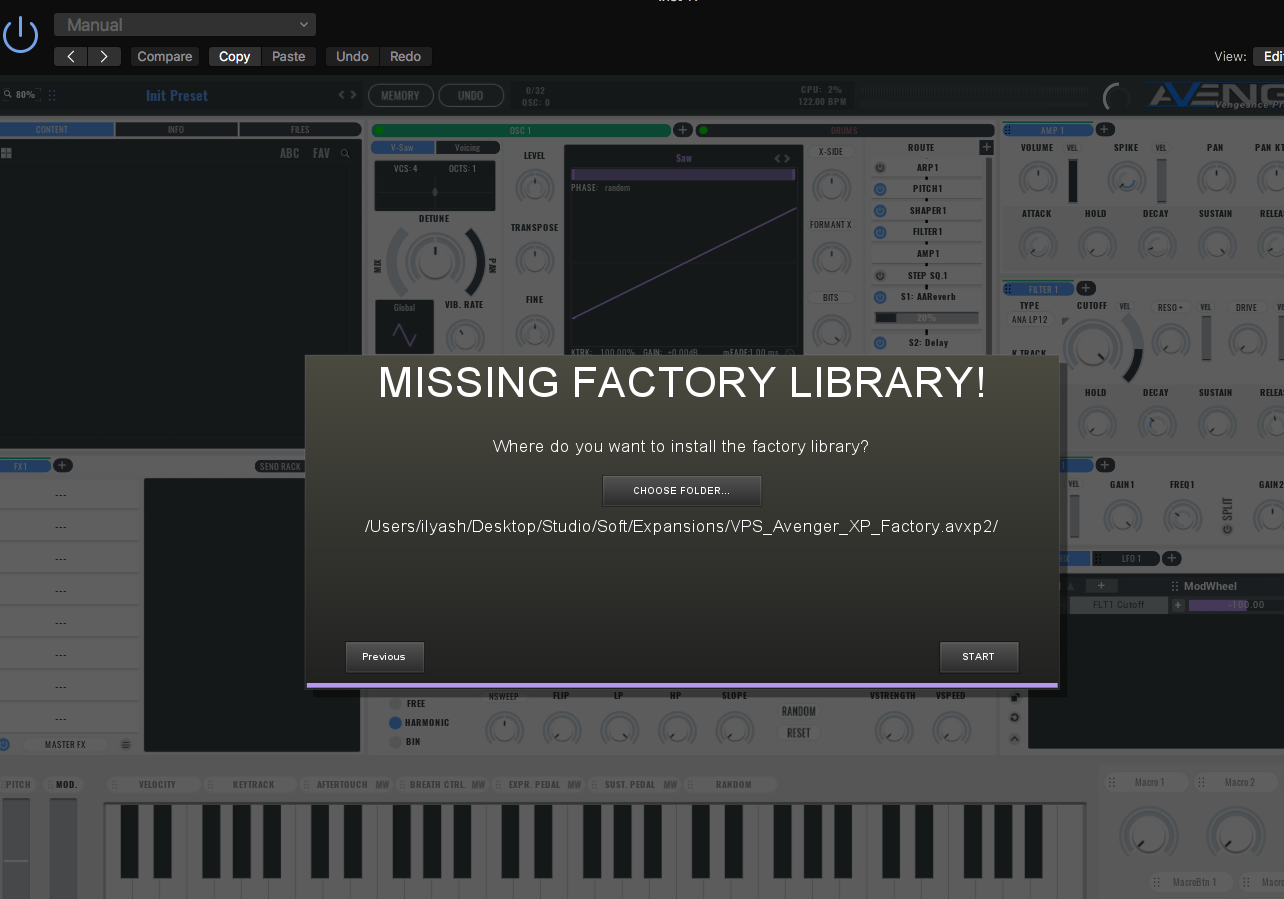Viewport: 1284px width, 899px height.
Task: Click the Avenger logo
Action: pos(1214,95)
